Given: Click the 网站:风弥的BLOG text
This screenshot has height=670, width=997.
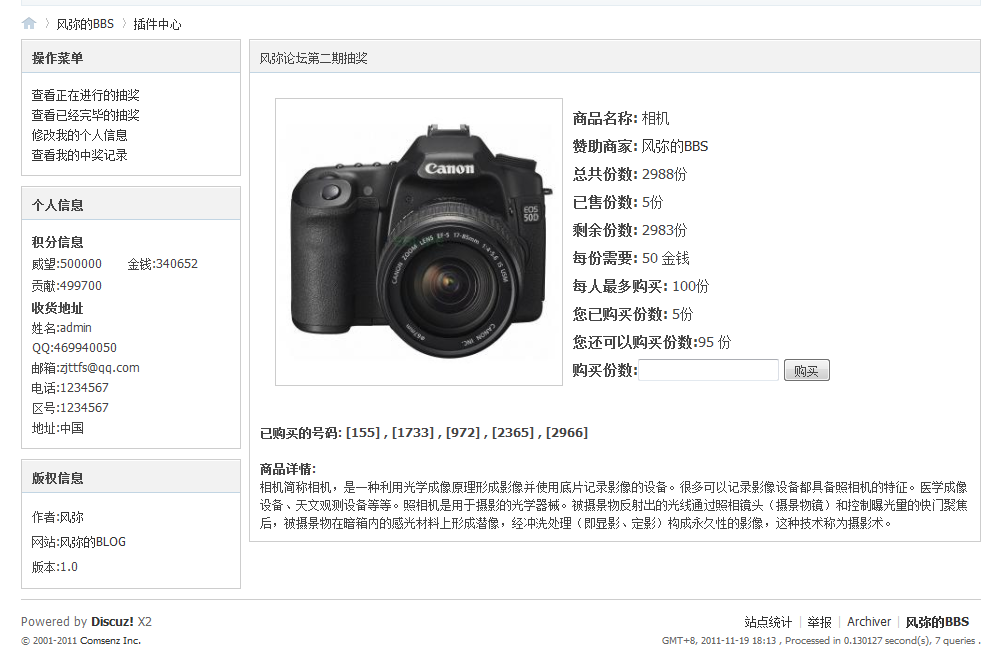Looking at the screenshot, I should click(79, 542).
